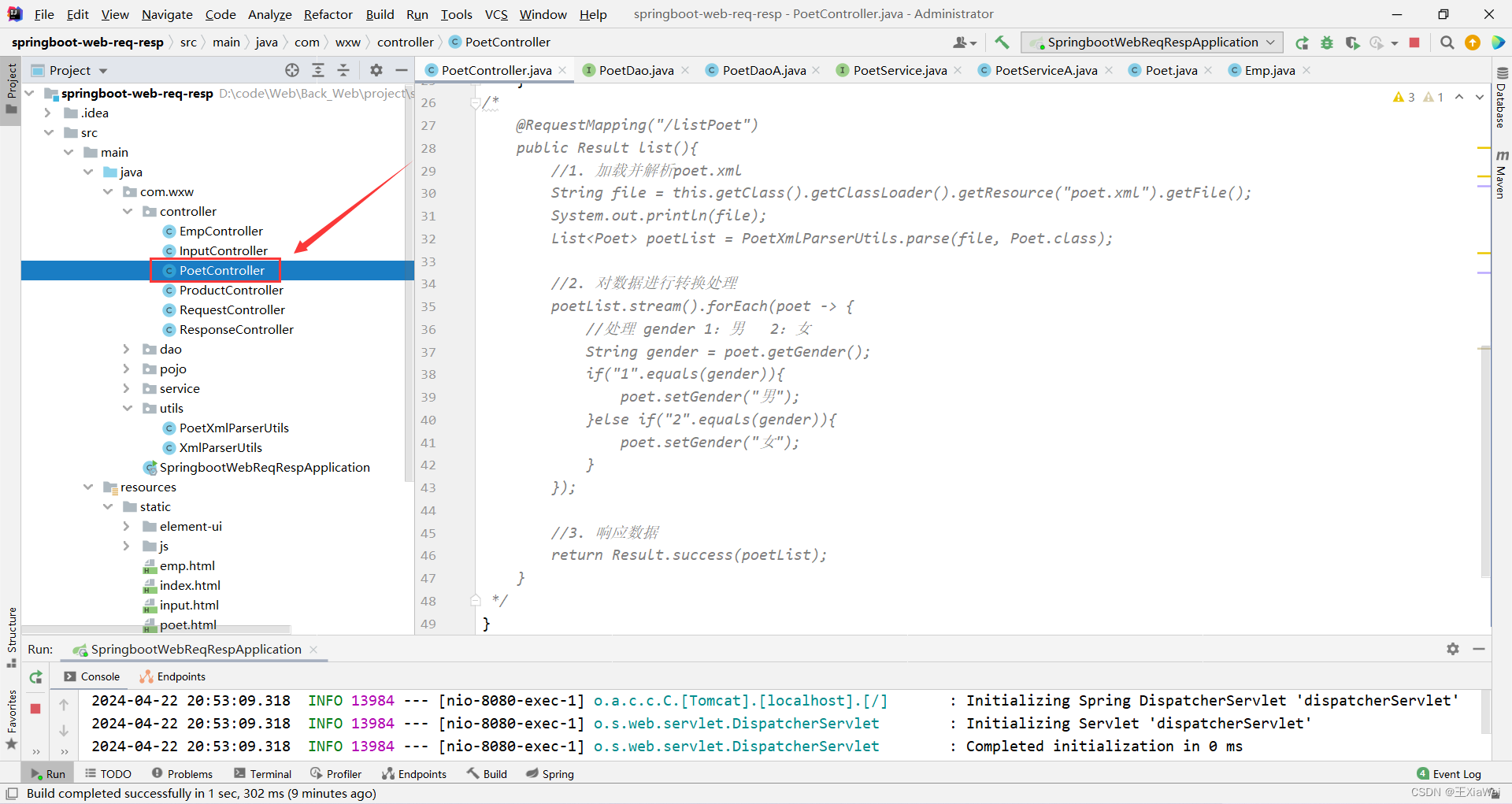Select the Endpoints tab in Run panel
Image resolution: width=1512 pixels, height=804 pixels.
click(x=172, y=676)
